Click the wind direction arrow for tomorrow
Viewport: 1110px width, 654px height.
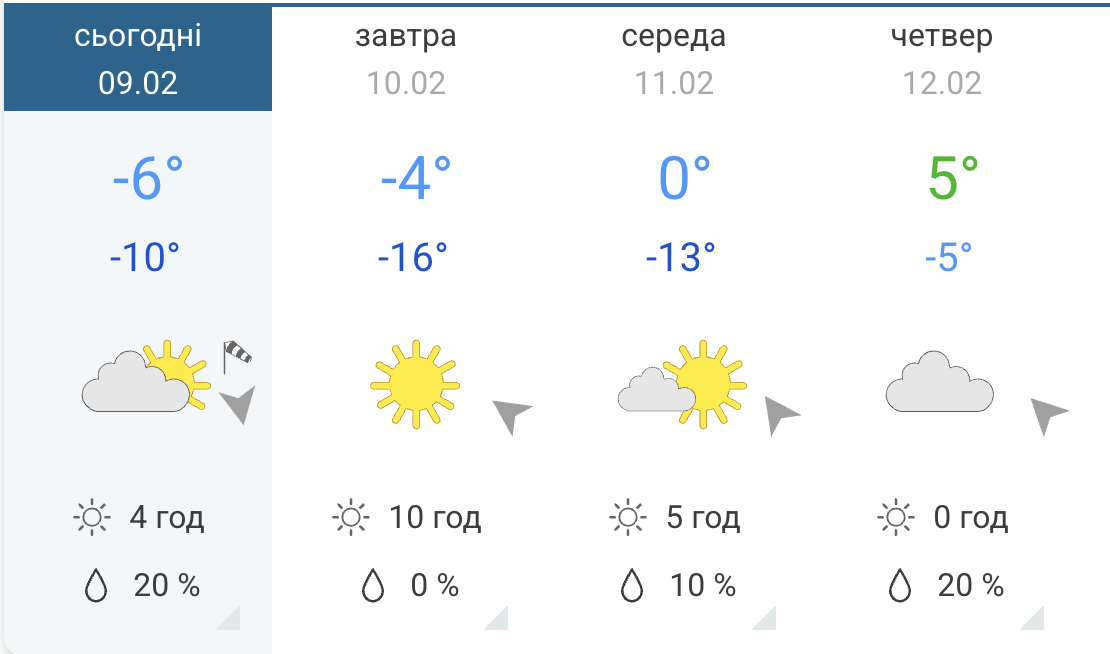(510, 414)
